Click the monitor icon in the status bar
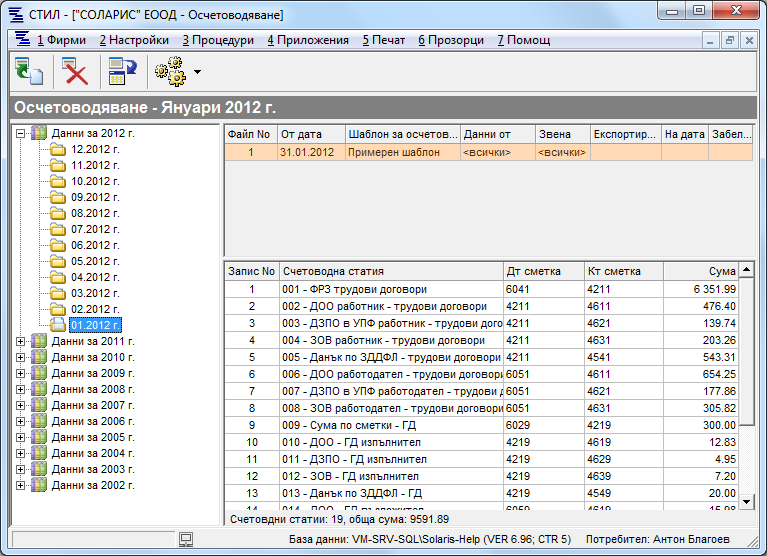 pos(186,539)
